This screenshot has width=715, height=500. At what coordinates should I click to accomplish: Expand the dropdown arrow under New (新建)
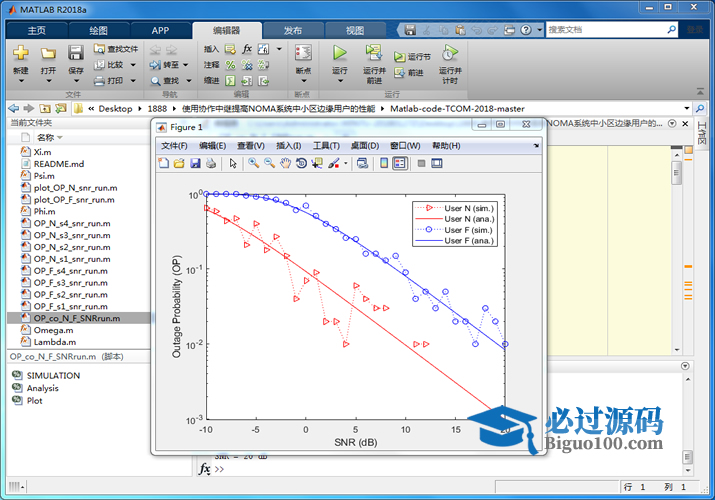click(21, 81)
